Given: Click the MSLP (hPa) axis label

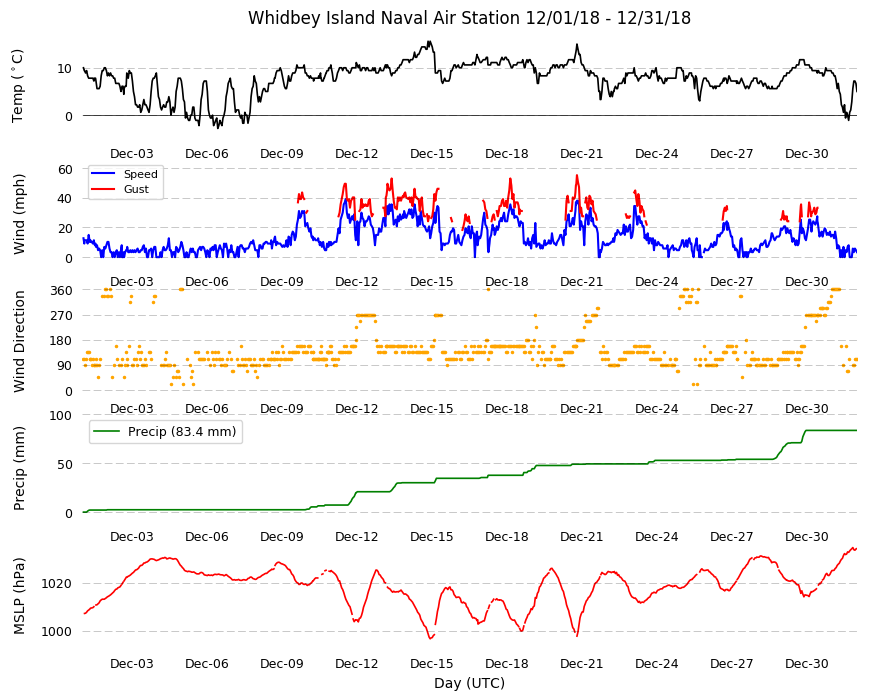Looking at the screenshot, I should pos(19,595).
